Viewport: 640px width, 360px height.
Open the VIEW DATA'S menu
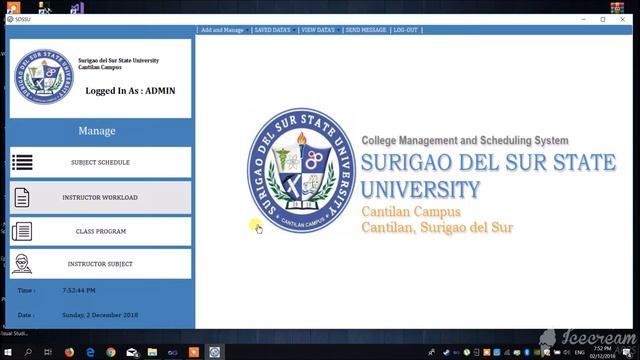click(318, 30)
